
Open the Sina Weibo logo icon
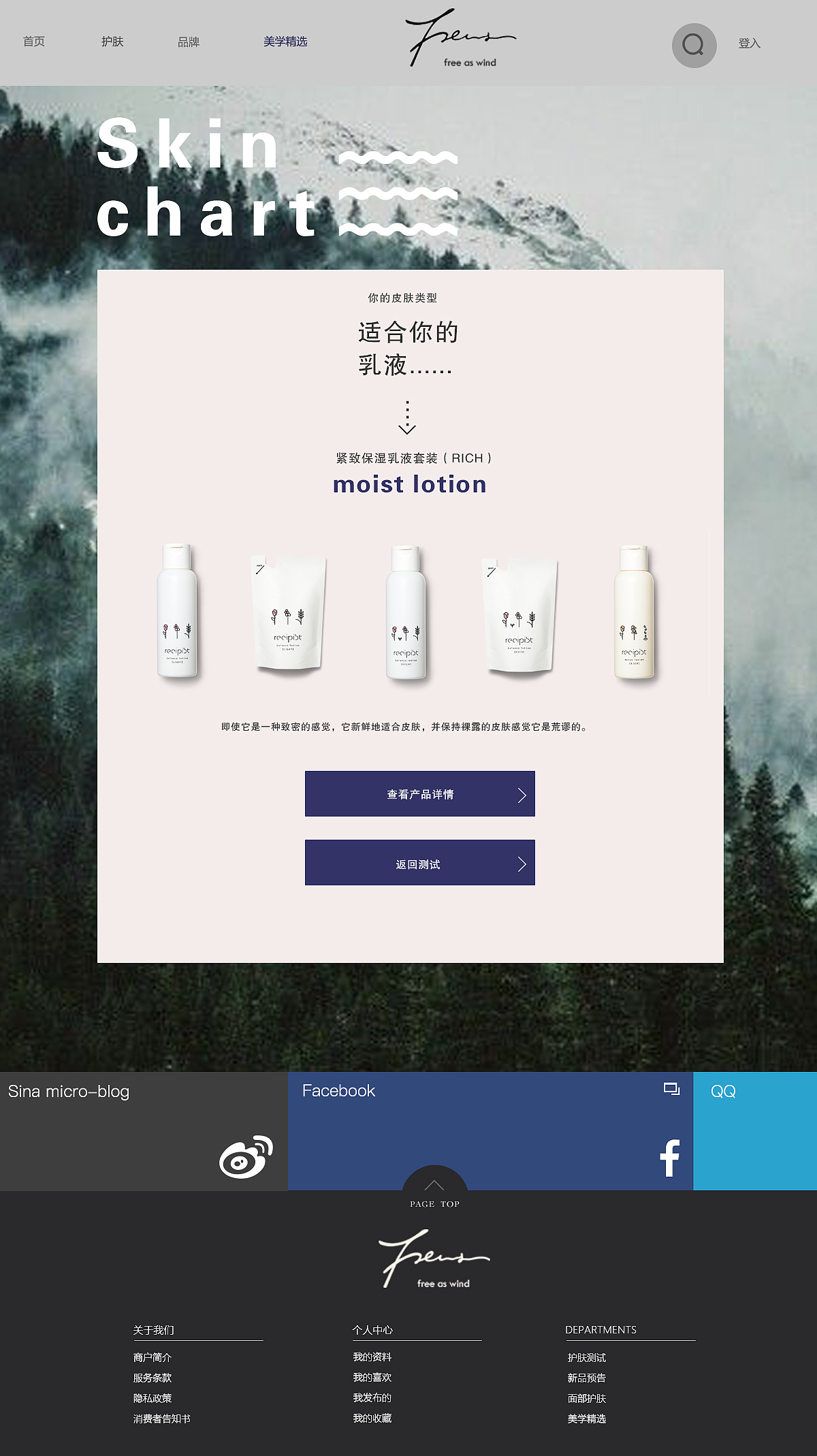(x=246, y=1156)
